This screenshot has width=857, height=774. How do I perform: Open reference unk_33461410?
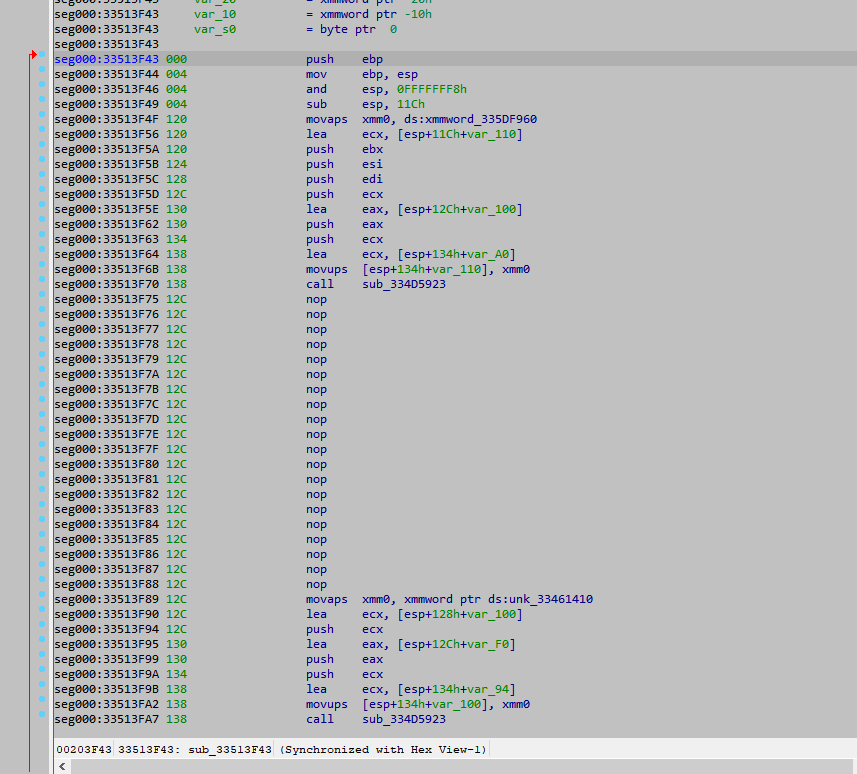(x=551, y=599)
